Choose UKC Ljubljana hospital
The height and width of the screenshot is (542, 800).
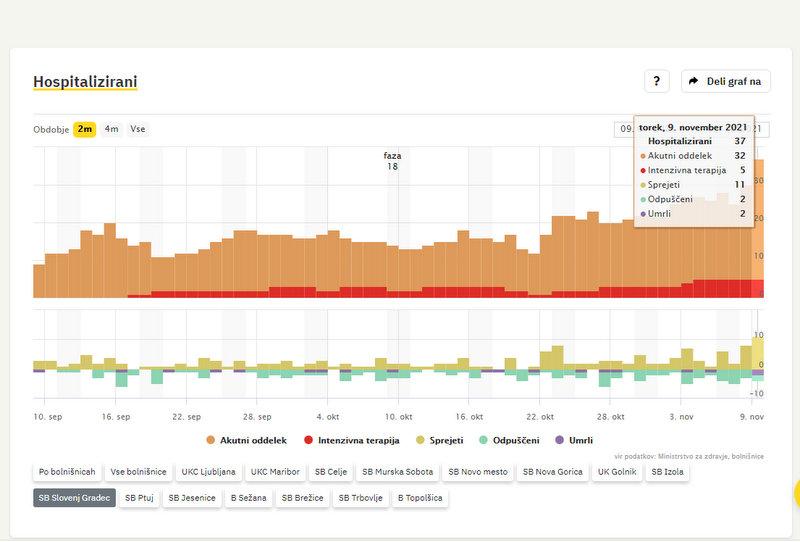pyautogui.click(x=208, y=471)
